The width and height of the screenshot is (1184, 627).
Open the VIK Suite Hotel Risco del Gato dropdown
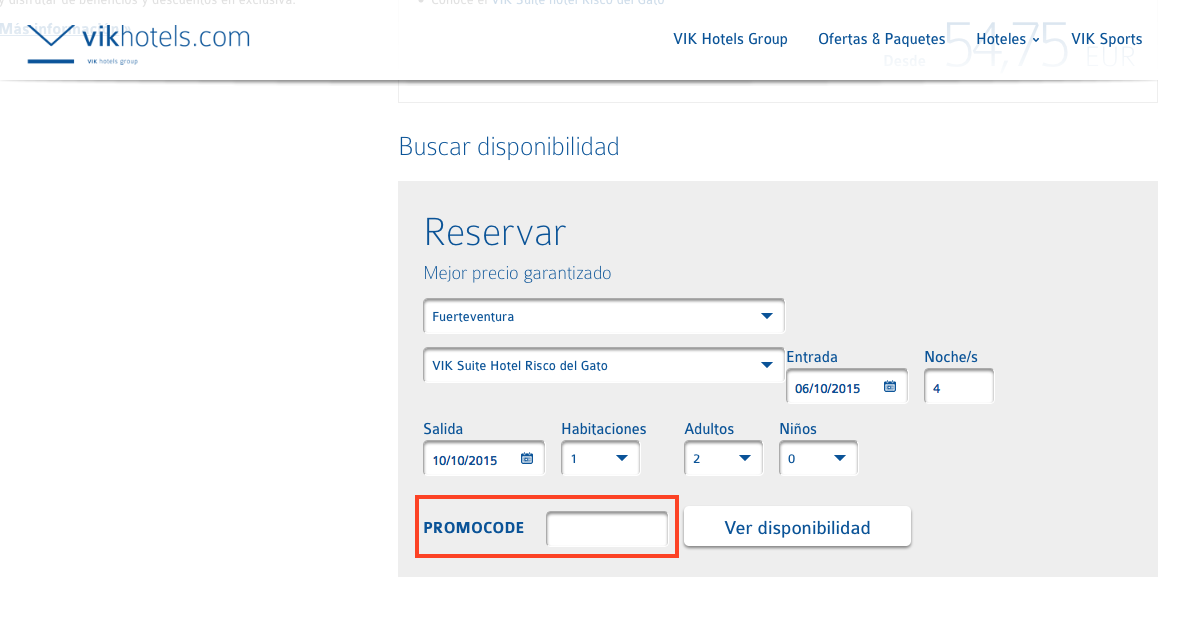[603, 366]
